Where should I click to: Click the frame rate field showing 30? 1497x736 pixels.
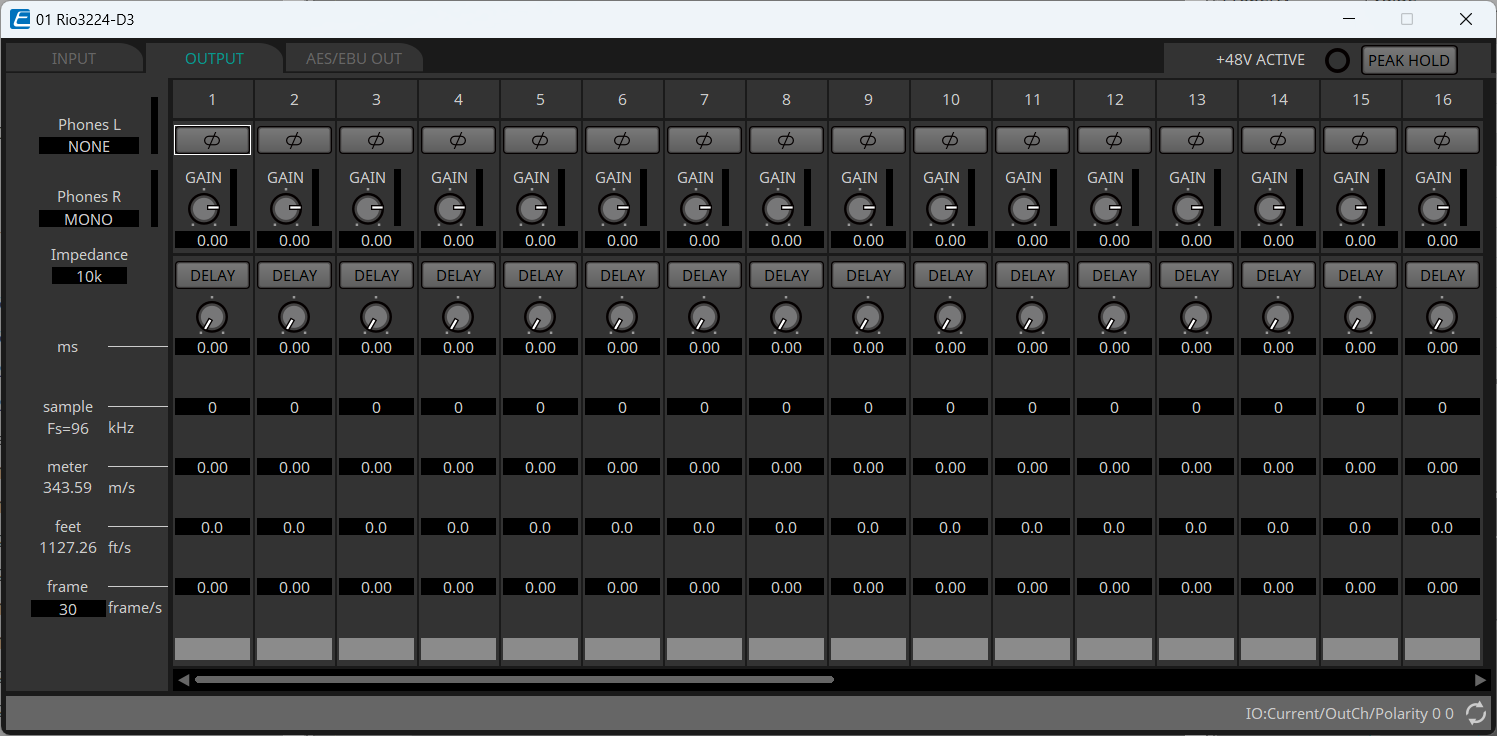point(67,609)
